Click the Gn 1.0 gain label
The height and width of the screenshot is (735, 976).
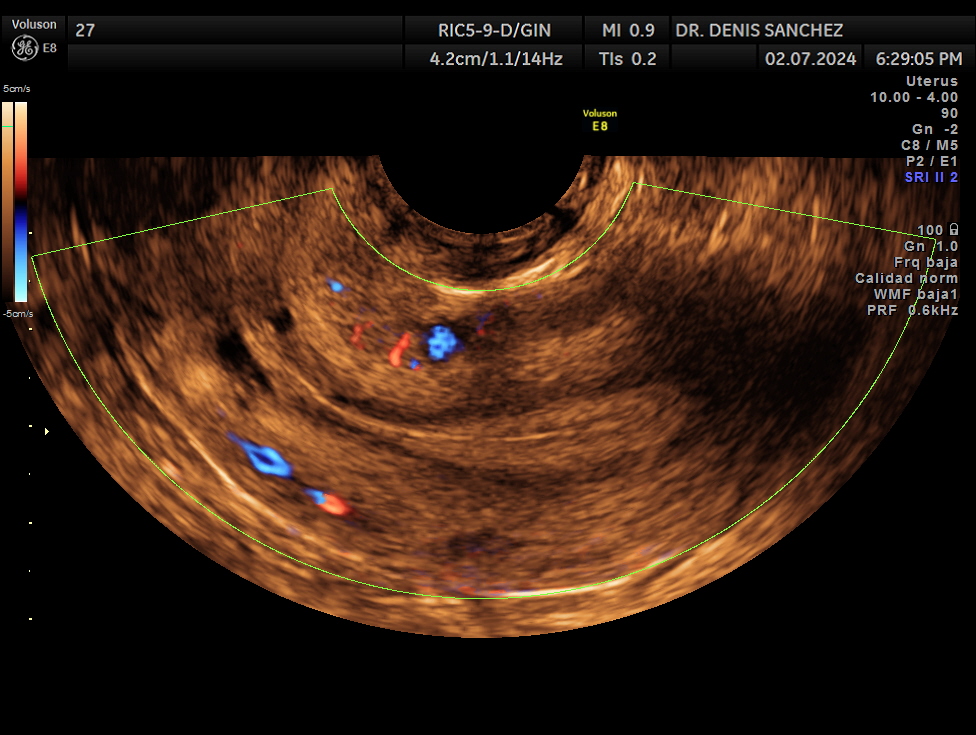pyautogui.click(x=930, y=245)
